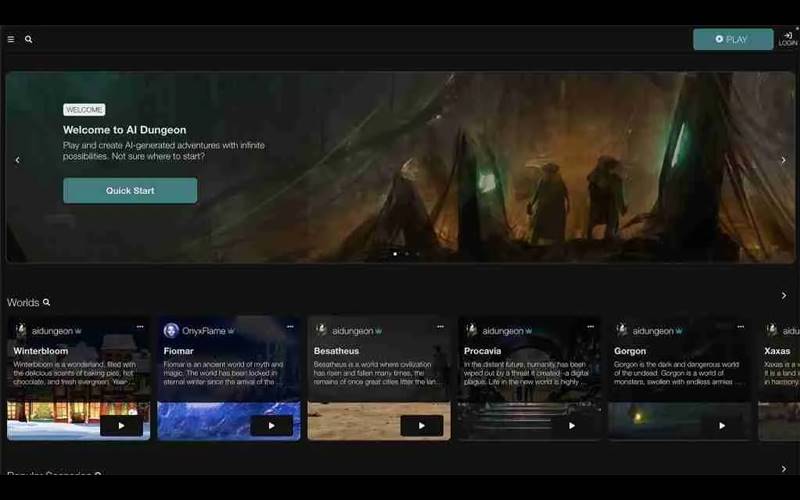This screenshot has height=500, width=800.
Task: Play the Besatheus world
Action: pos(421,425)
